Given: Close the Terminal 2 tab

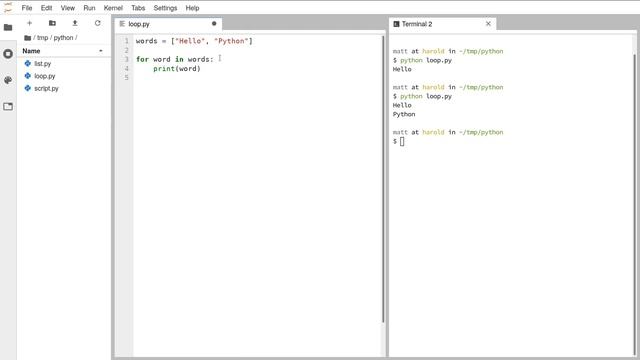Looking at the screenshot, I should [x=488, y=24].
